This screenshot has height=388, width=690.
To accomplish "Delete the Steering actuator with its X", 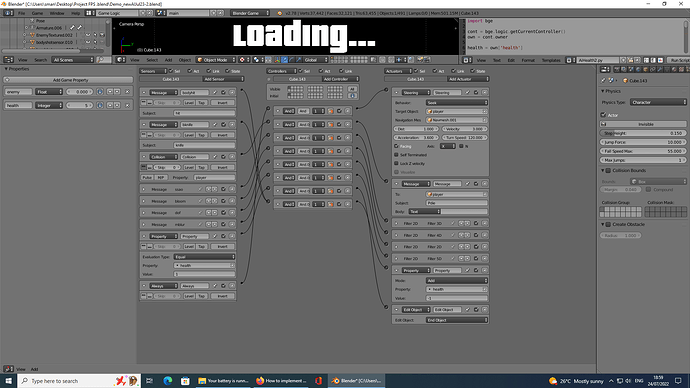I will coord(484,93).
